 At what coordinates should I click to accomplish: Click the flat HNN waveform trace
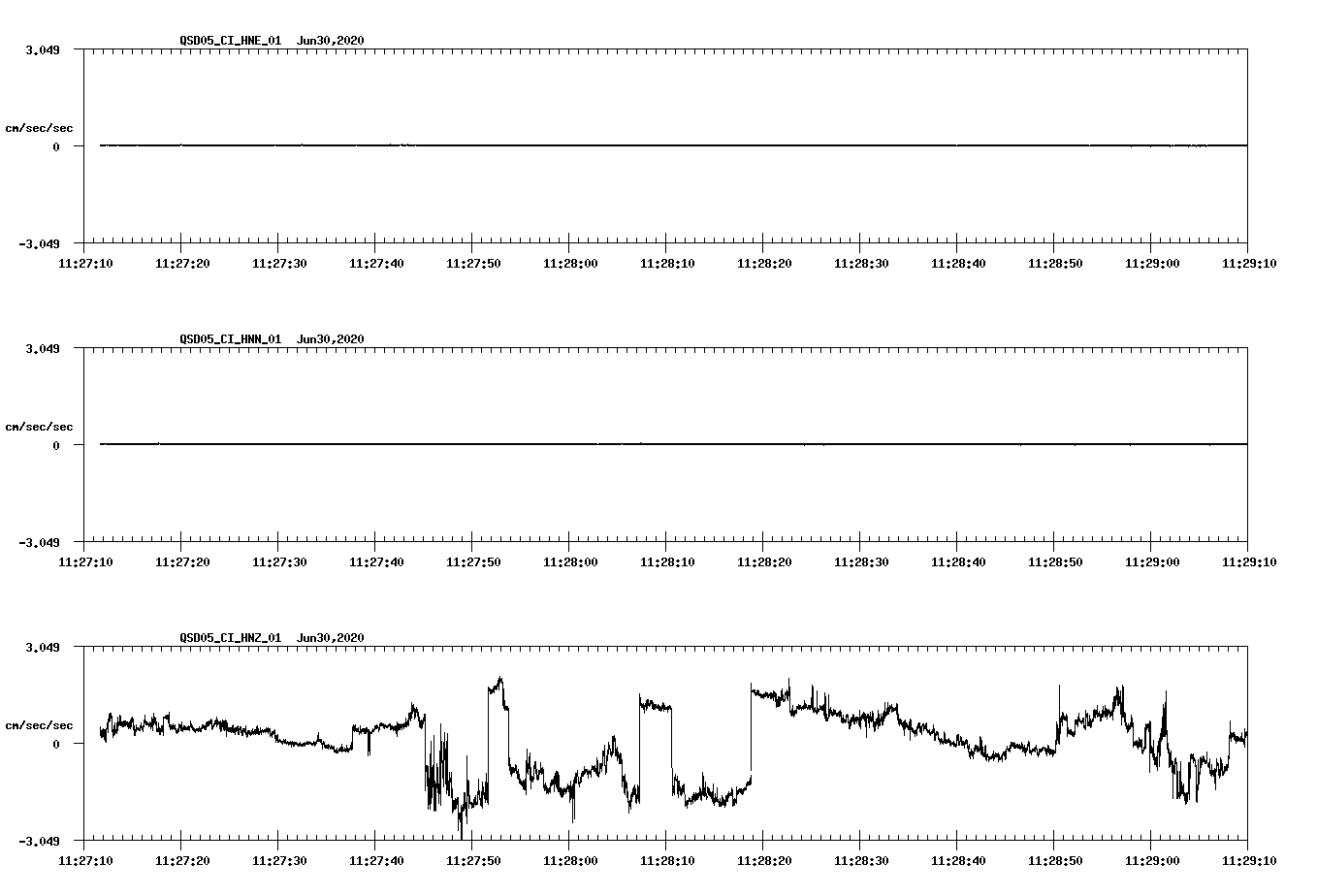(673, 444)
